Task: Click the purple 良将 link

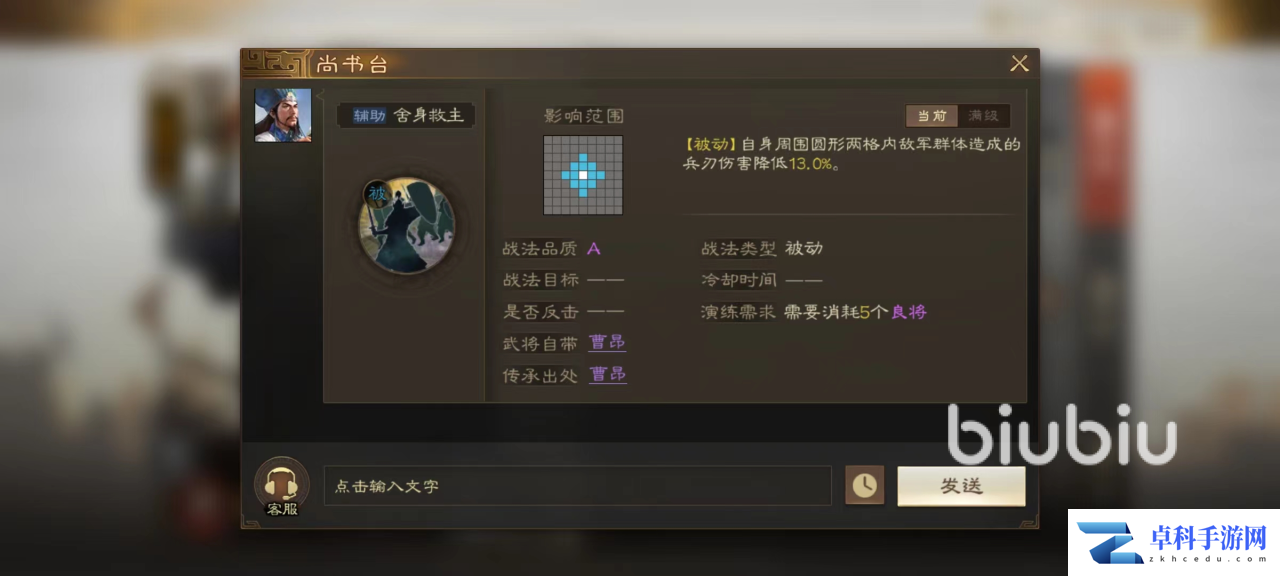Action: click(x=909, y=312)
